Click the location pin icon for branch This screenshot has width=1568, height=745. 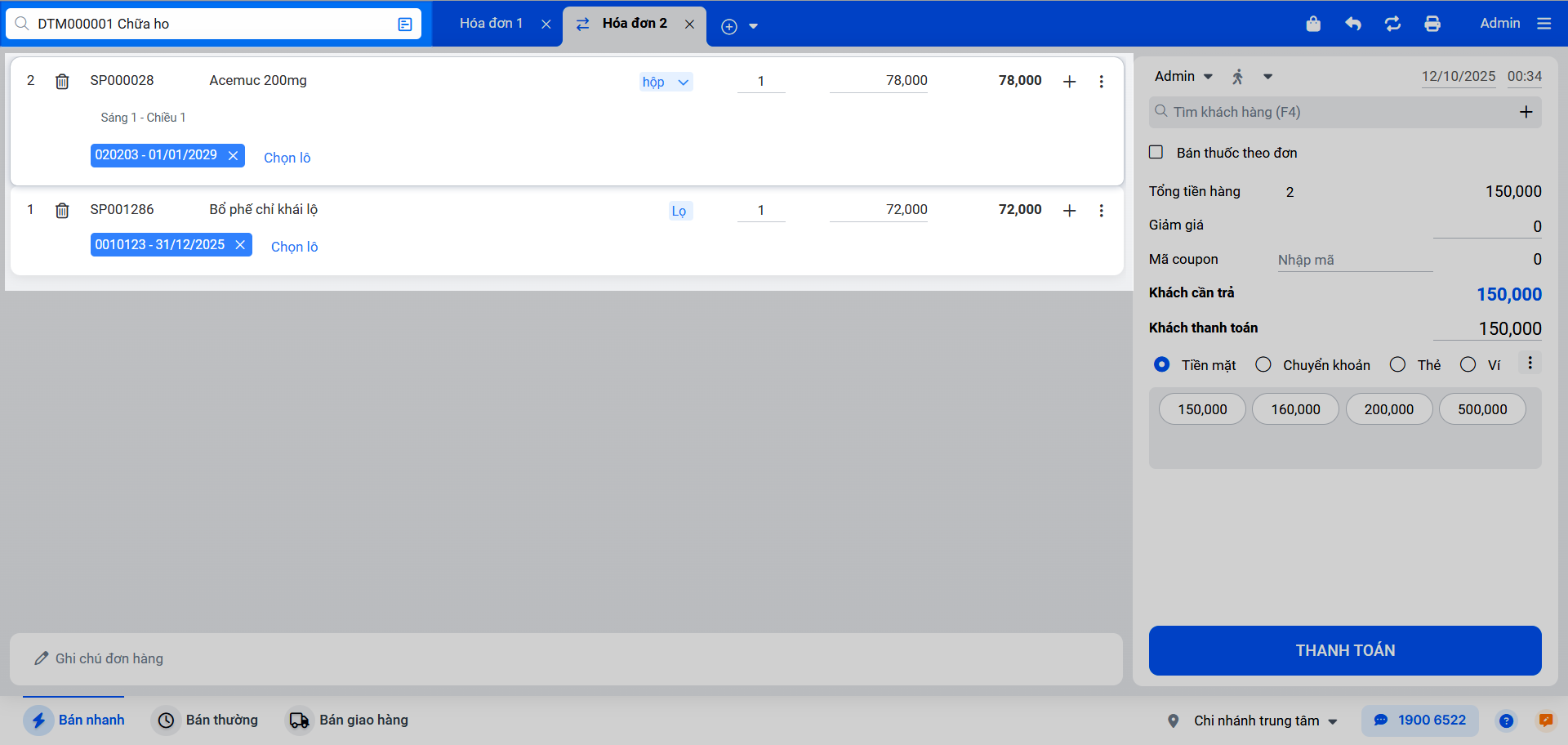tap(1174, 720)
